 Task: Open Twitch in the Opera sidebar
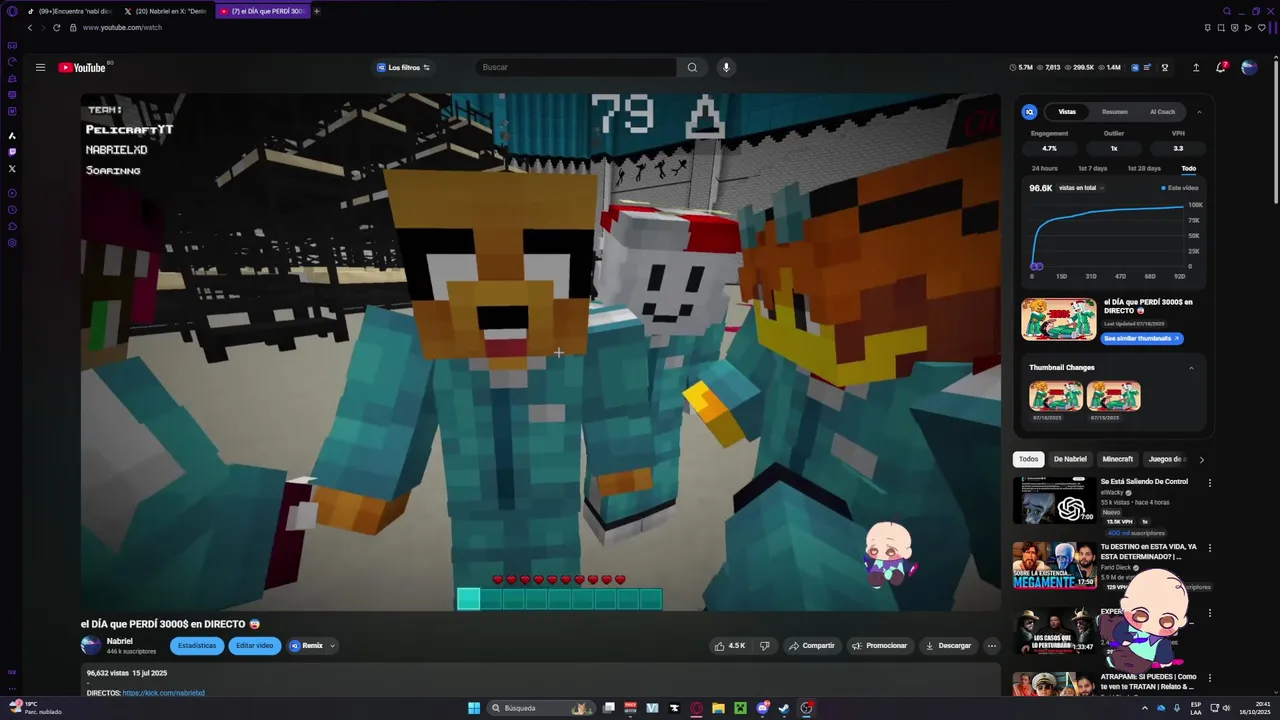tap(12, 152)
